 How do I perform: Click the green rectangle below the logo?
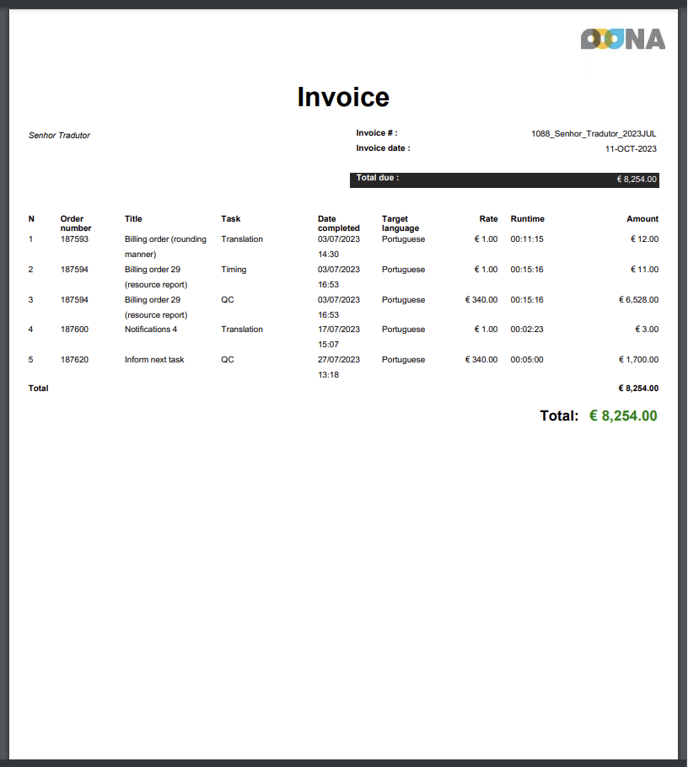[x=620, y=66]
